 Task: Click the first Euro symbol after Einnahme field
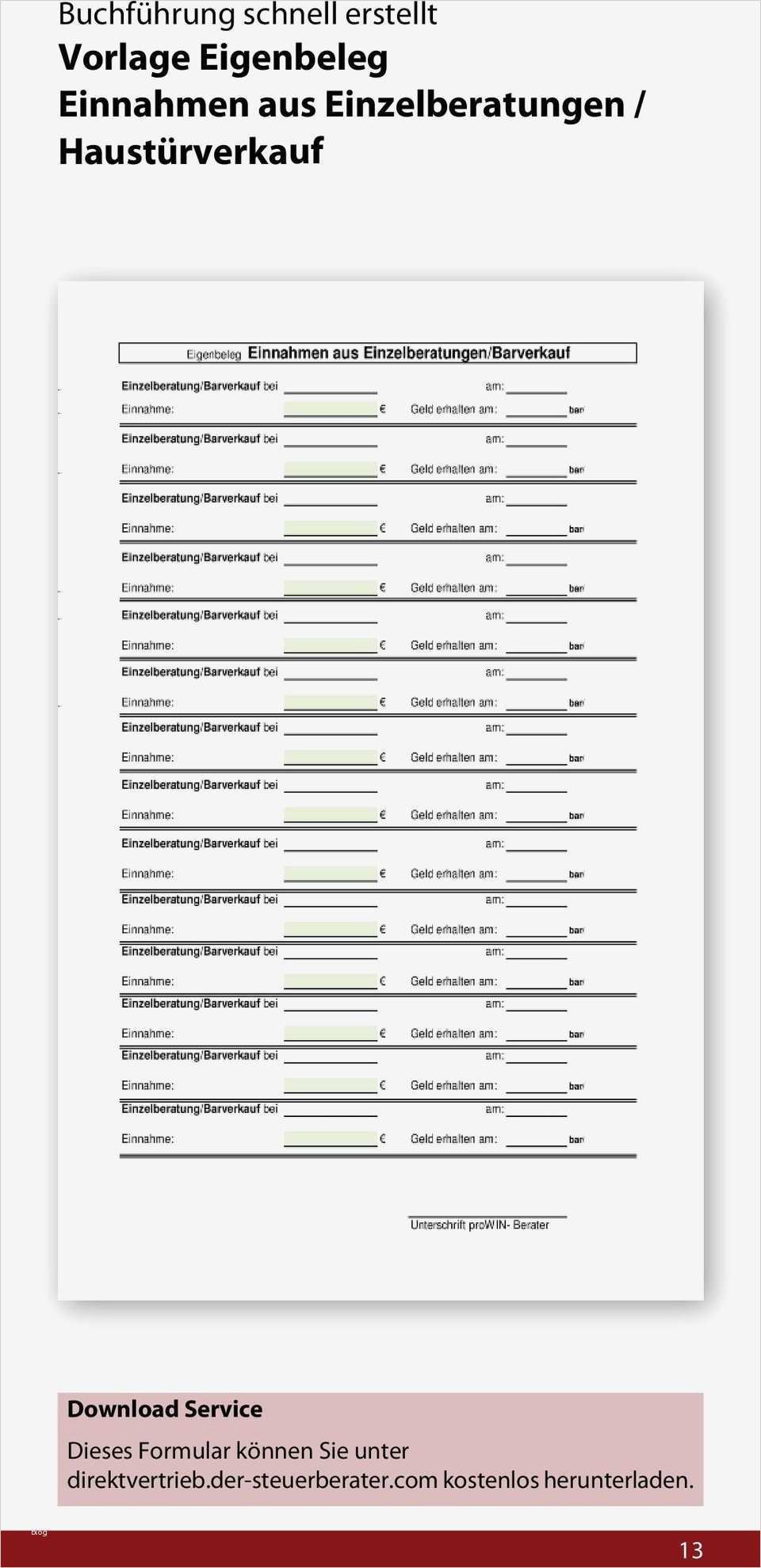pyautogui.click(x=382, y=409)
